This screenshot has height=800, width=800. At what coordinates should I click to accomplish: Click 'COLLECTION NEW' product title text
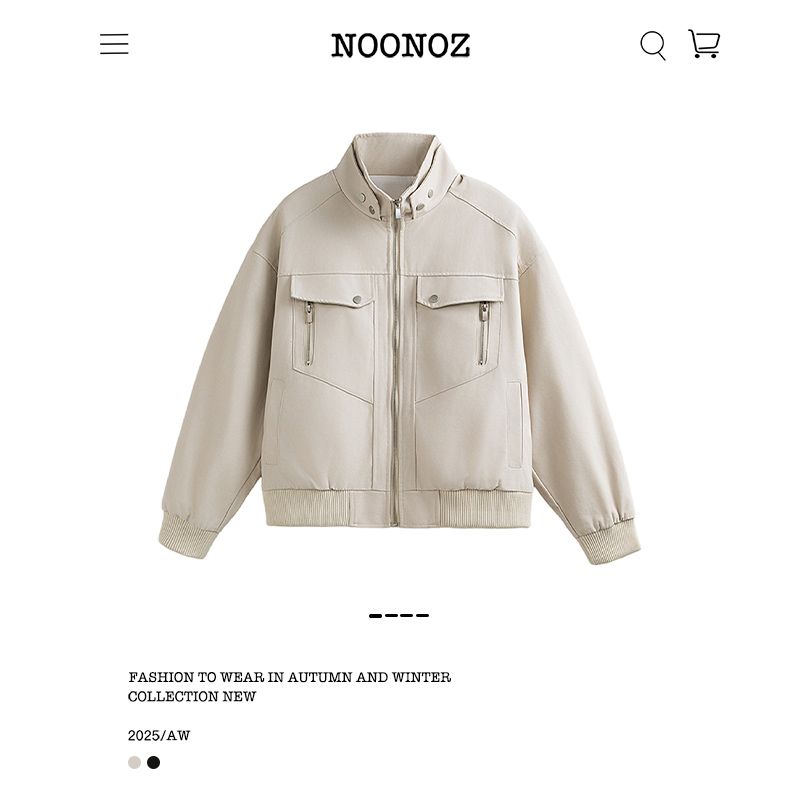tap(192, 696)
